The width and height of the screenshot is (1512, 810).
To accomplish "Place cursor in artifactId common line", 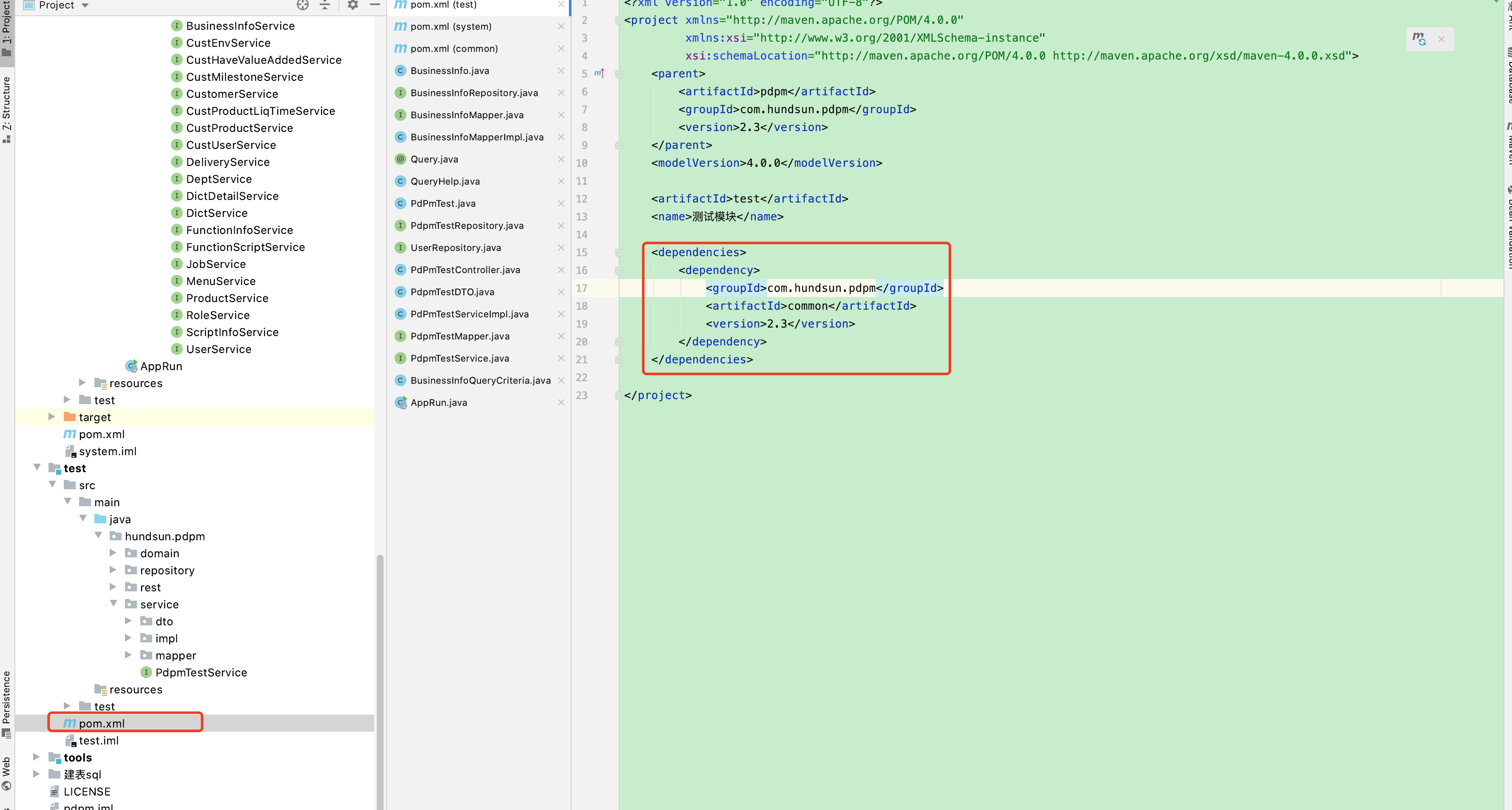I will point(810,306).
